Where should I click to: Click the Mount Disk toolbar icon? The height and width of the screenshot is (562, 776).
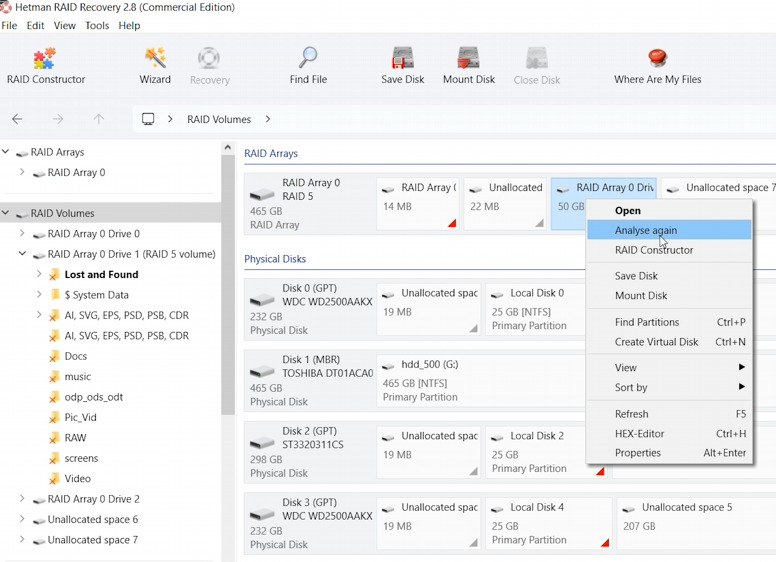[x=468, y=58]
